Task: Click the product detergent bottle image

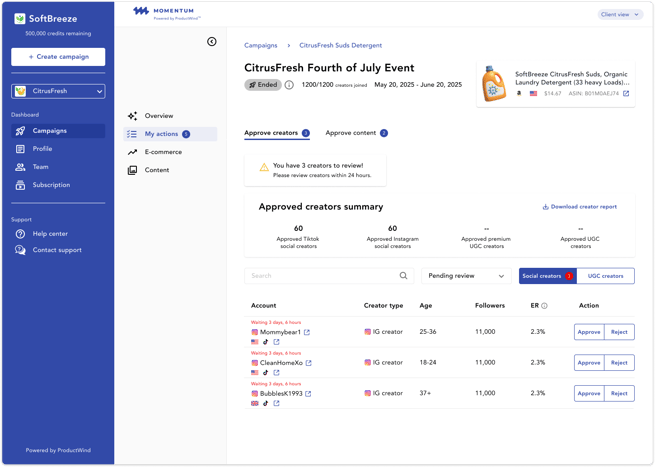Action: coord(494,84)
